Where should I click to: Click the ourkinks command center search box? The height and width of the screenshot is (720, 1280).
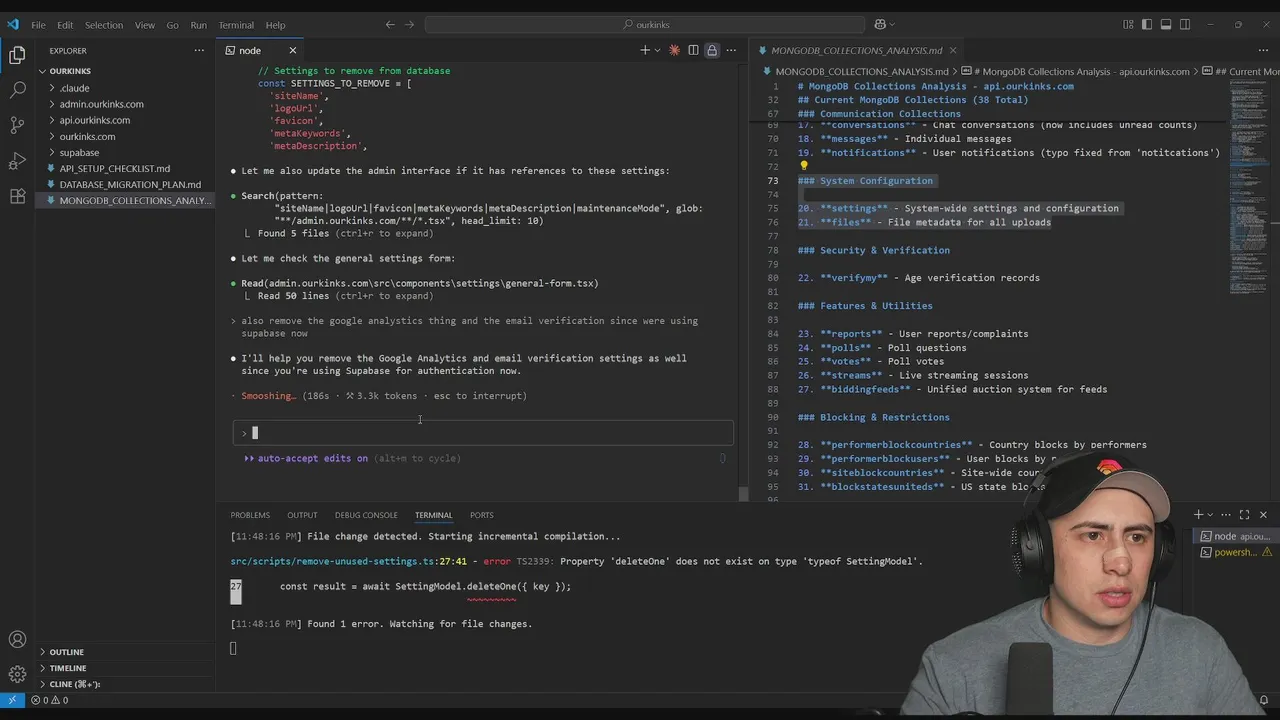pyautogui.click(x=646, y=24)
